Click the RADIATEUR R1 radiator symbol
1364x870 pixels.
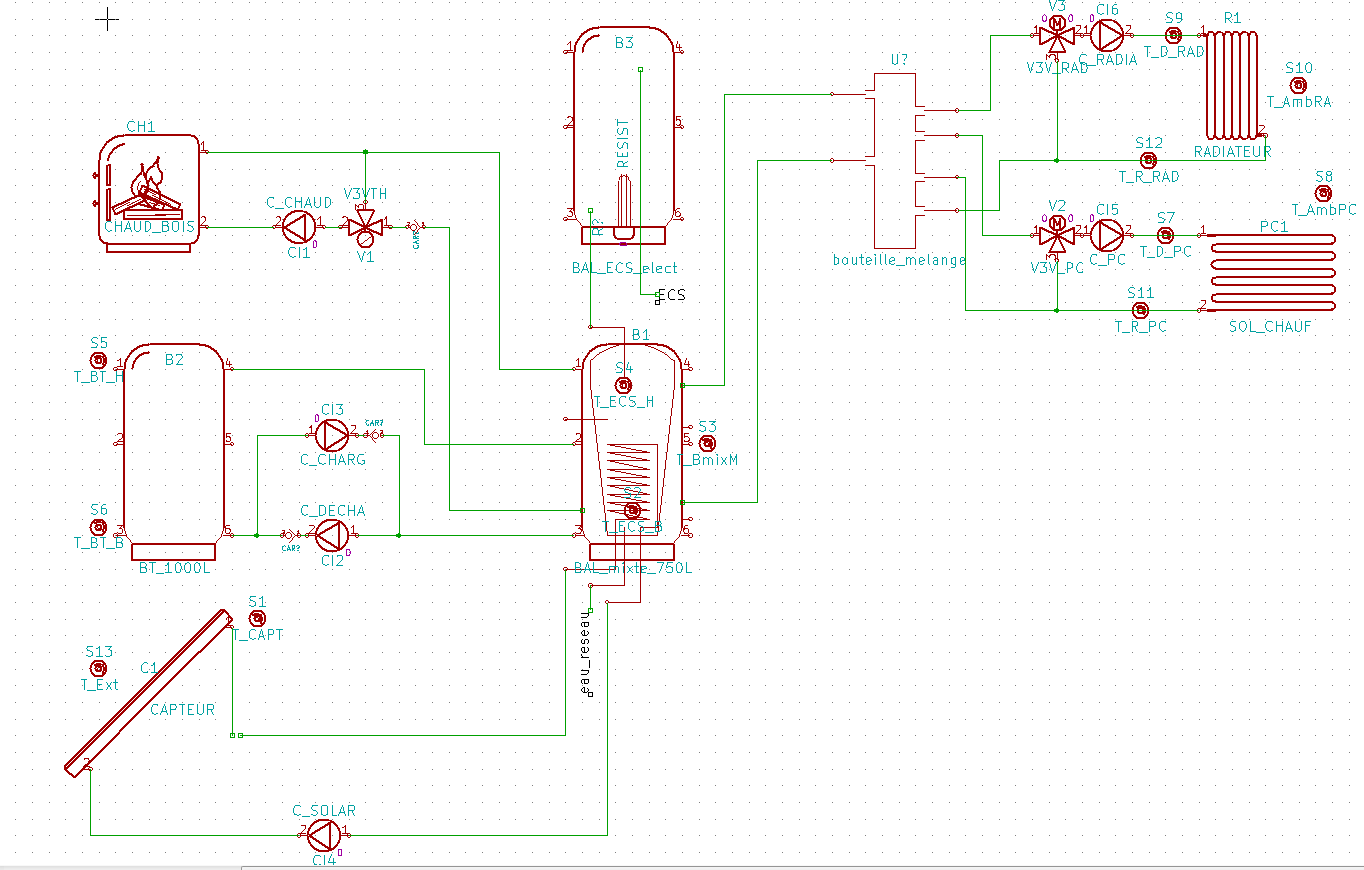coord(1231,86)
